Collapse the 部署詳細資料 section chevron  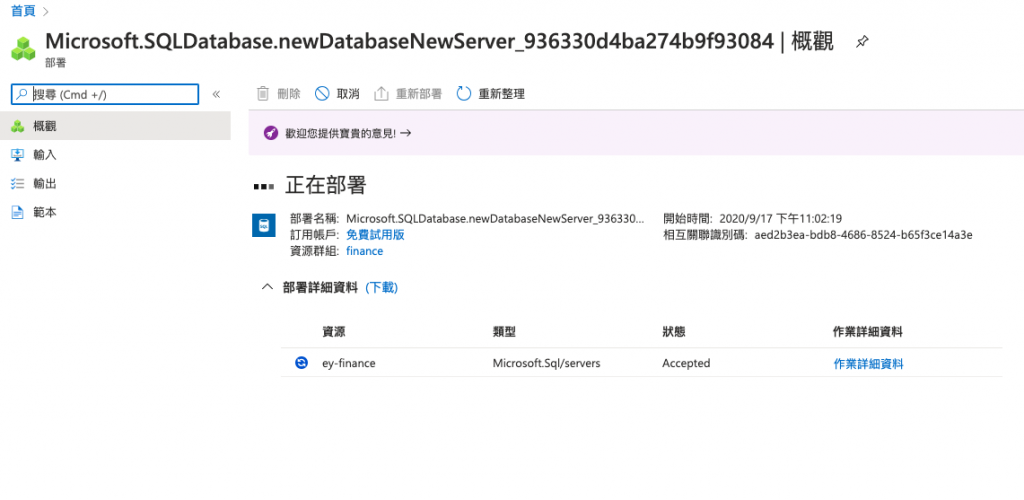pyautogui.click(x=266, y=287)
